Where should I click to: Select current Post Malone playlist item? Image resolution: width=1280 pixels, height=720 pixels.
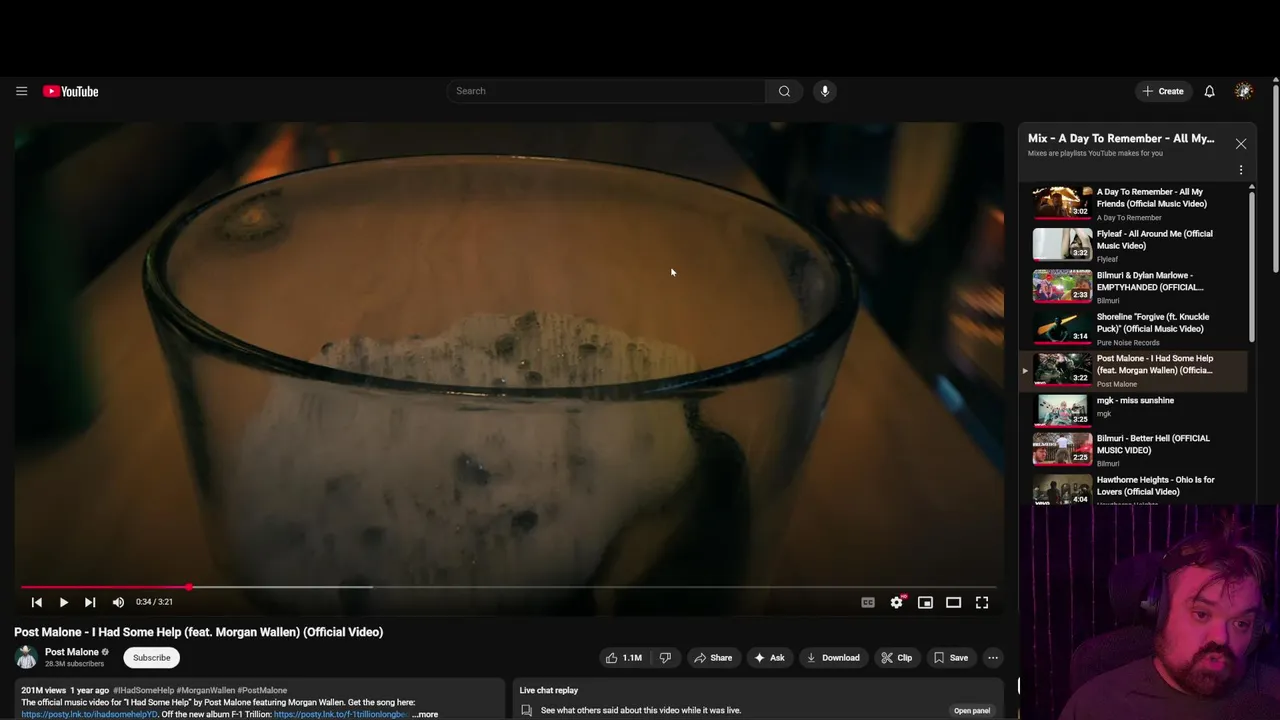[1134, 370]
